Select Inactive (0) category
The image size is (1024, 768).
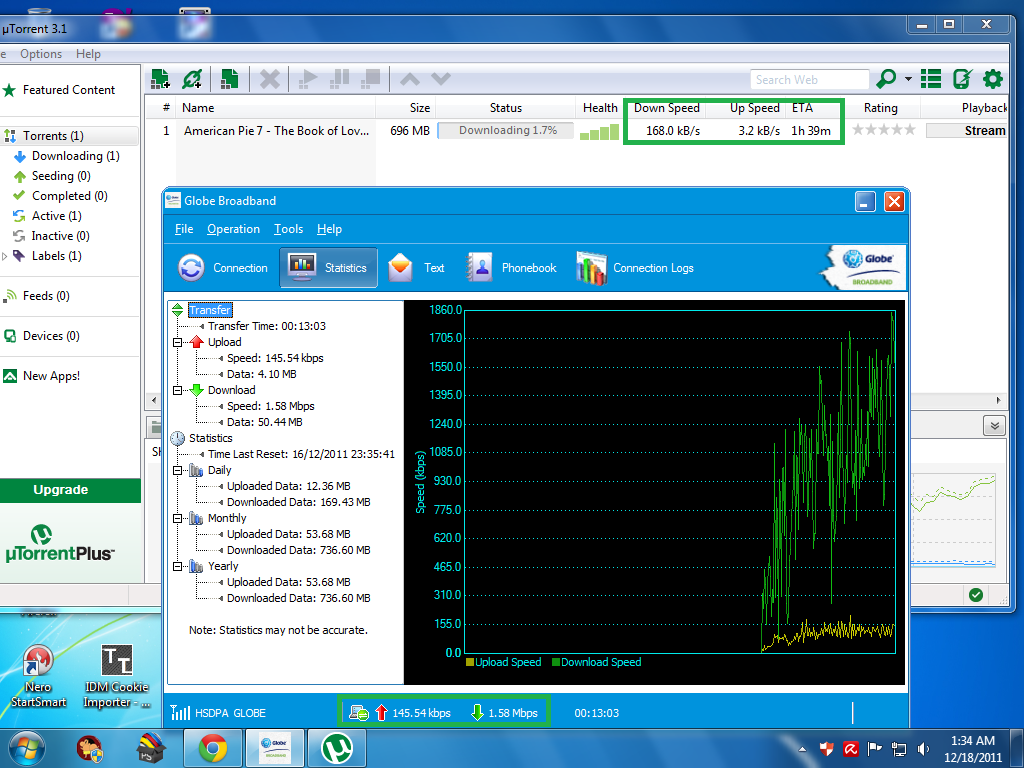click(x=60, y=236)
